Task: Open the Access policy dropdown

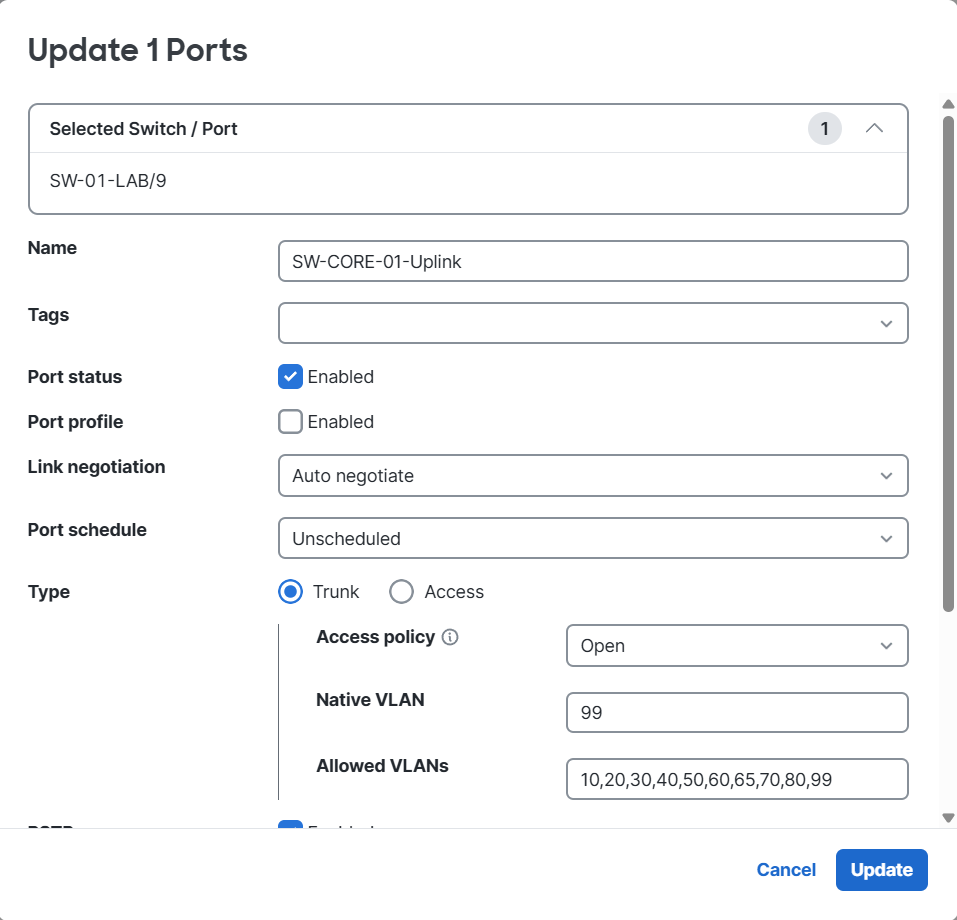Action: [x=736, y=646]
